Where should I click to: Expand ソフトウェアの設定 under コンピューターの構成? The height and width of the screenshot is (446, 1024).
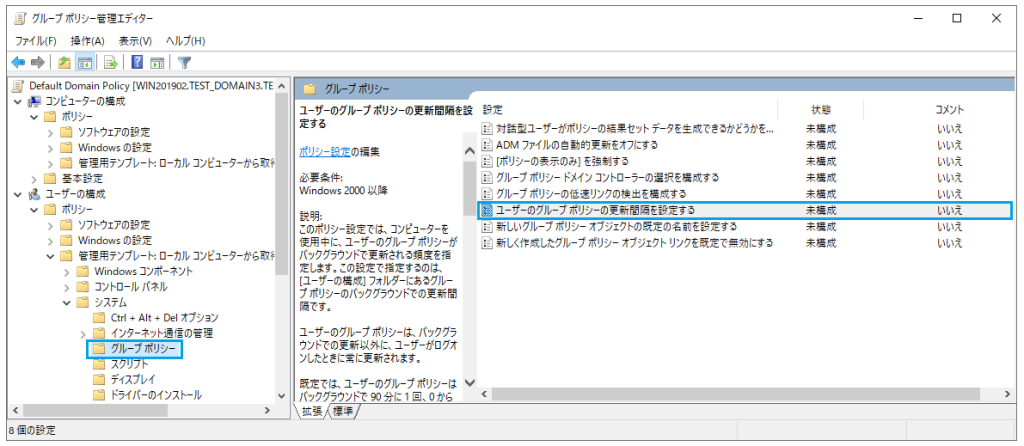(x=50, y=133)
